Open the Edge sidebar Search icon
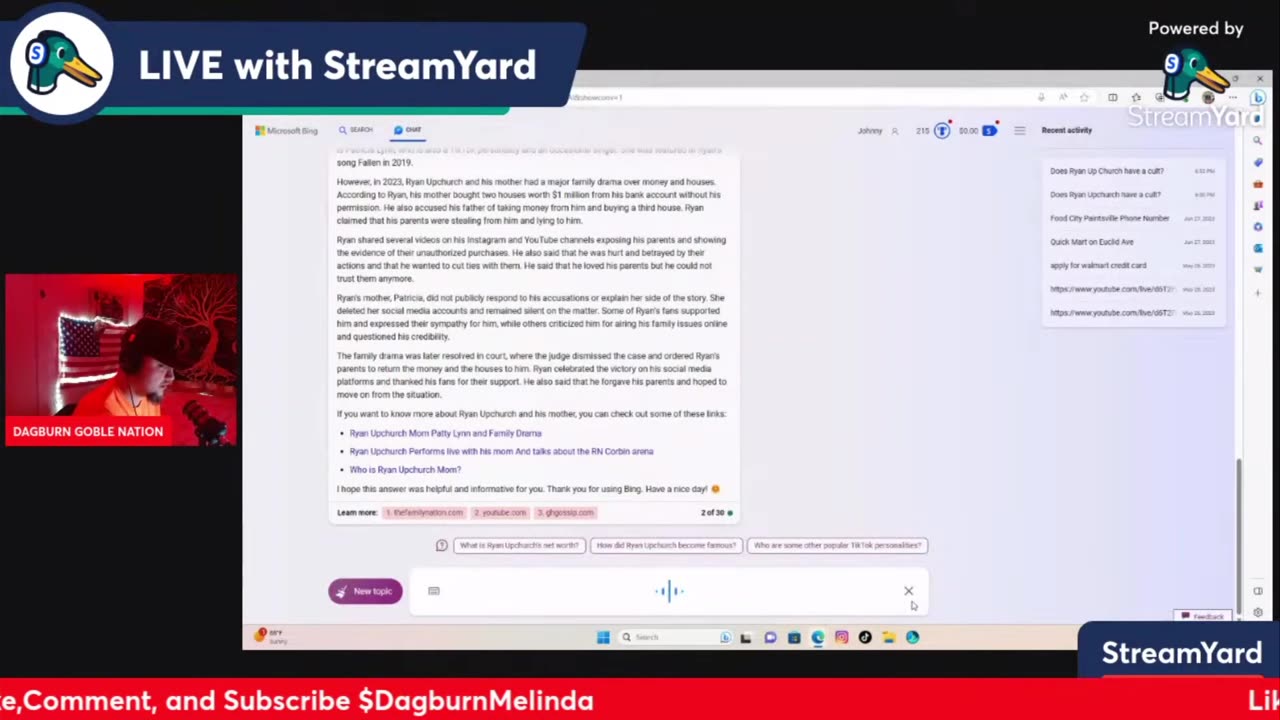This screenshot has height=720, width=1280. [1258, 141]
